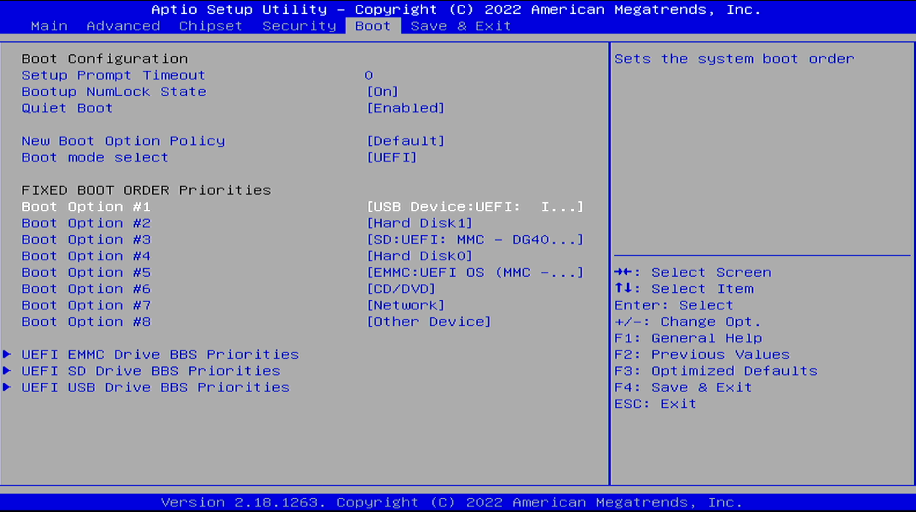The height and width of the screenshot is (512, 916).
Task: Select Boot Option #5 row
Action: [86, 272]
